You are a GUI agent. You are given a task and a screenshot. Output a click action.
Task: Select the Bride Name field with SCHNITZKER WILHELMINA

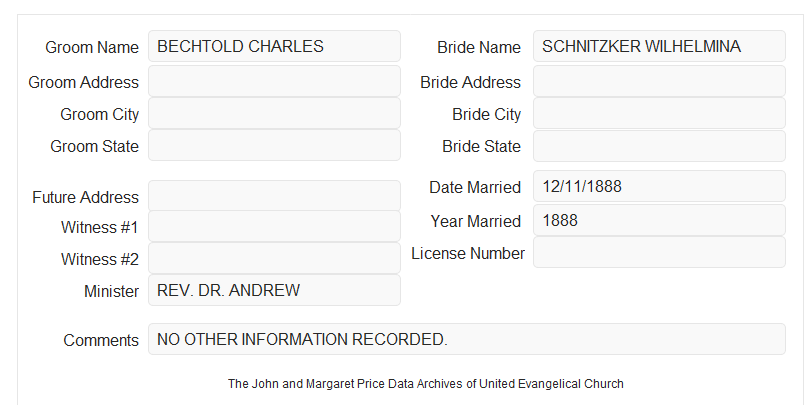(x=659, y=46)
